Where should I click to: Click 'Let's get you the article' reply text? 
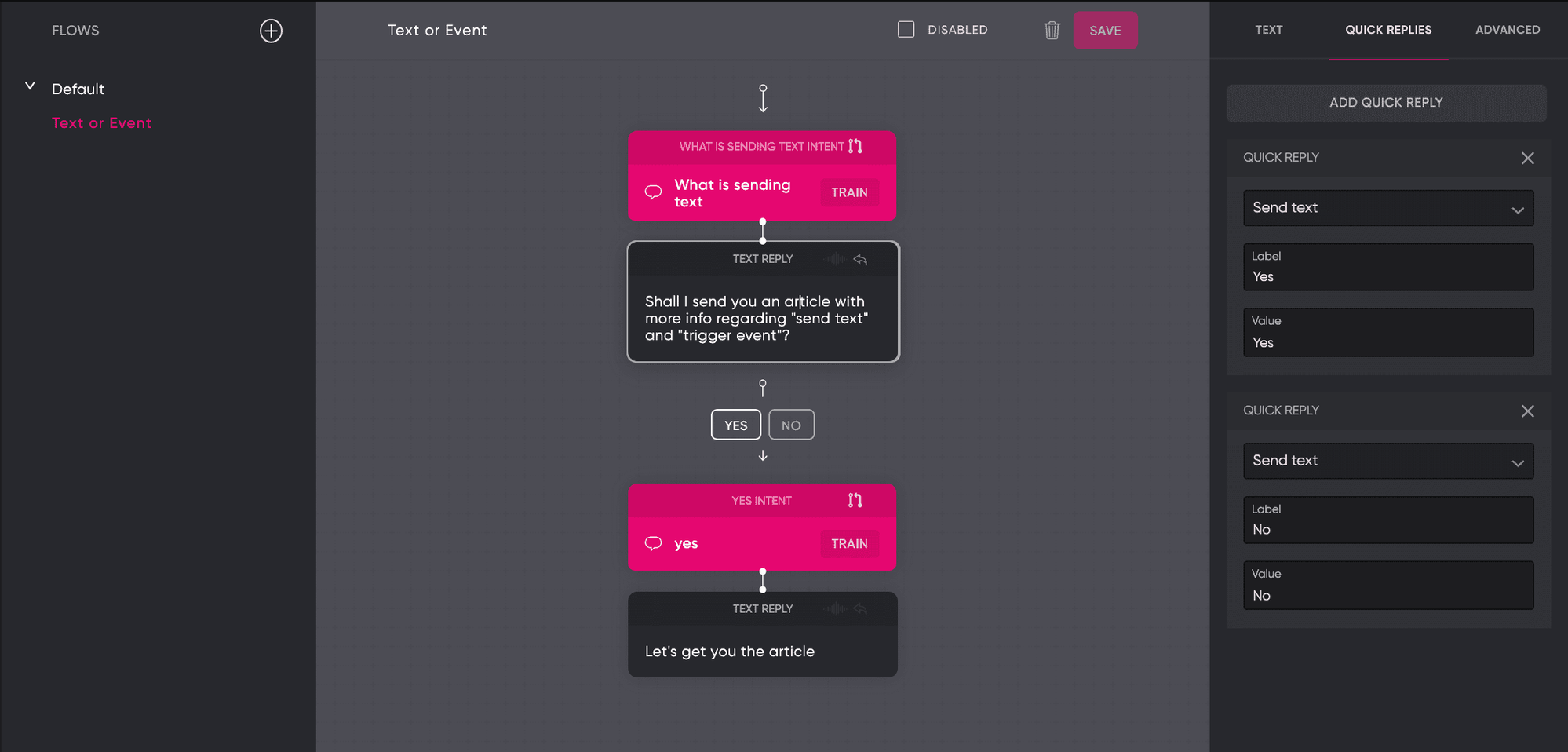(x=730, y=652)
